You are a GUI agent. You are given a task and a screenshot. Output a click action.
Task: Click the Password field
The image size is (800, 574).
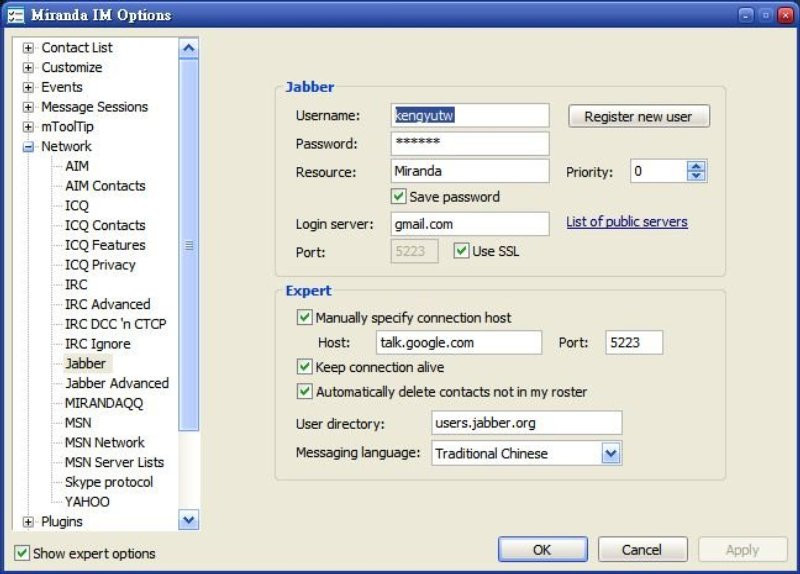click(x=470, y=143)
